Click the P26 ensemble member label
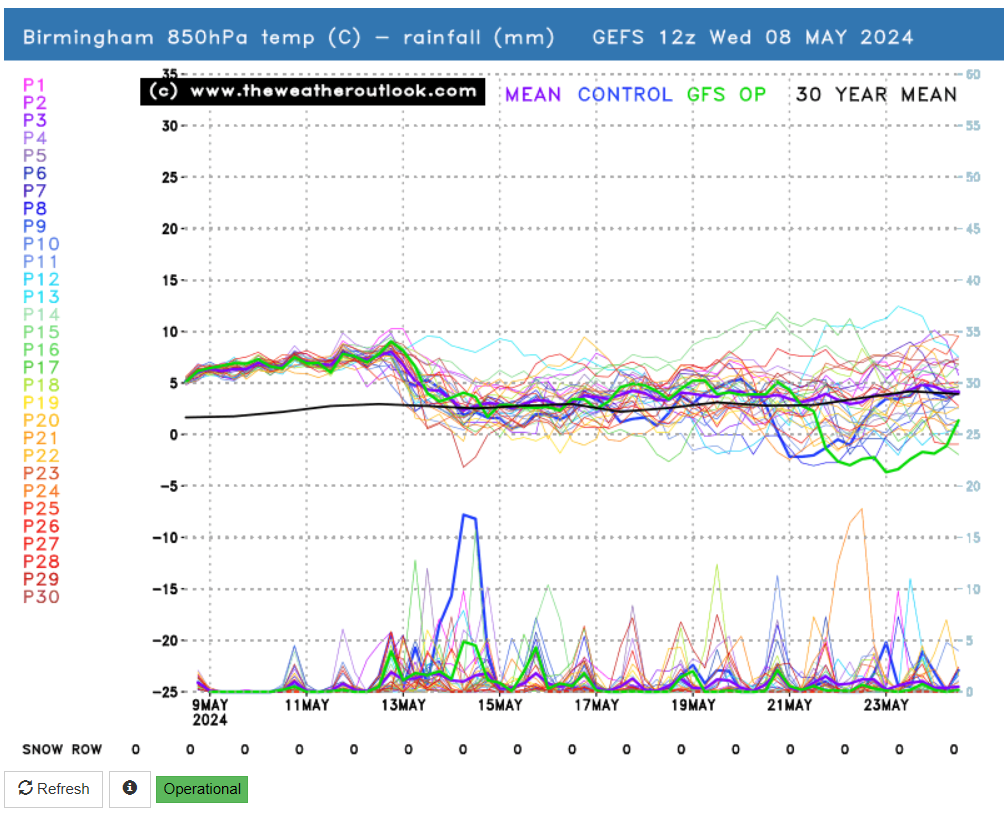 coord(41,526)
